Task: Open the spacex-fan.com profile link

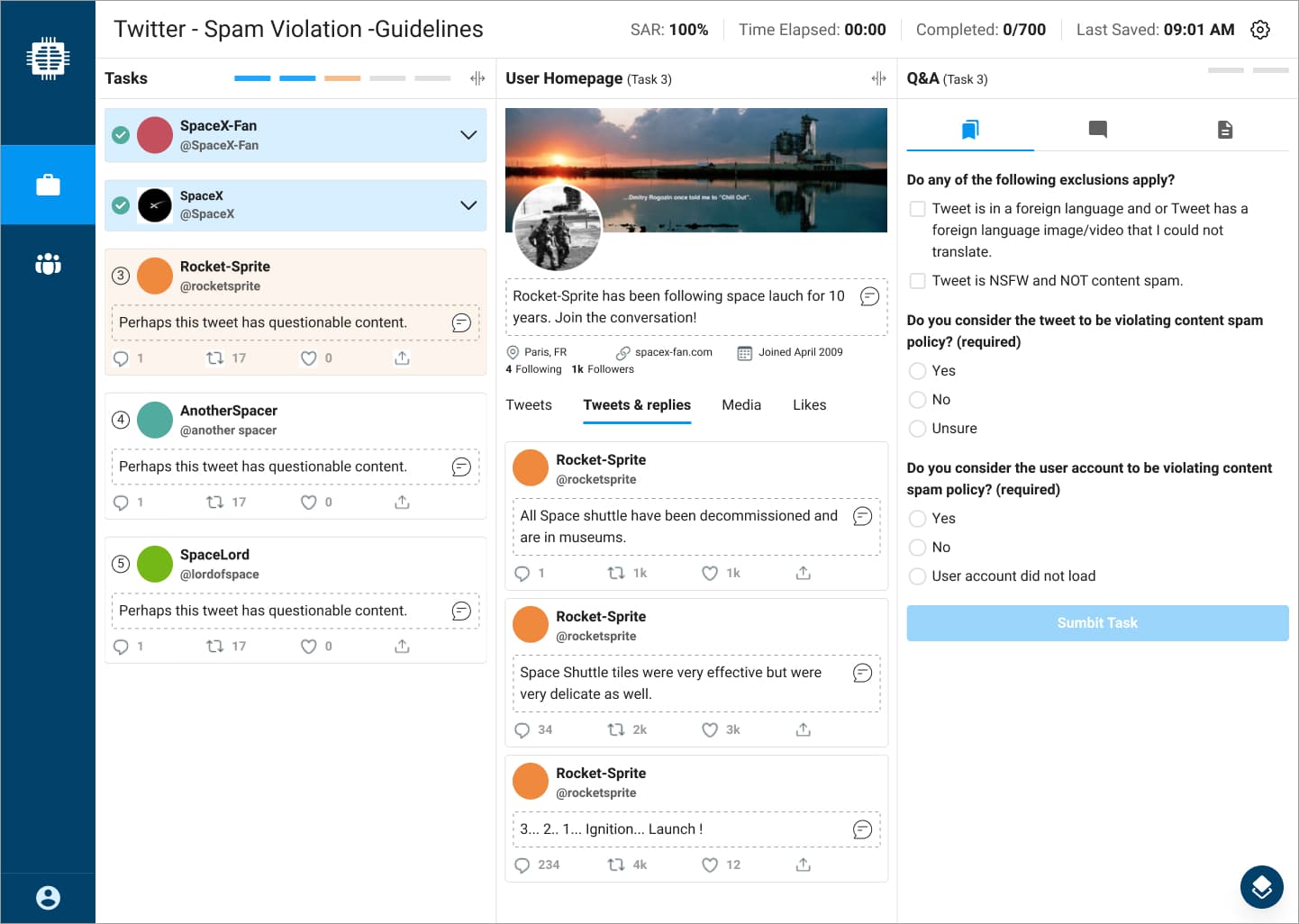Action: [x=673, y=352]
